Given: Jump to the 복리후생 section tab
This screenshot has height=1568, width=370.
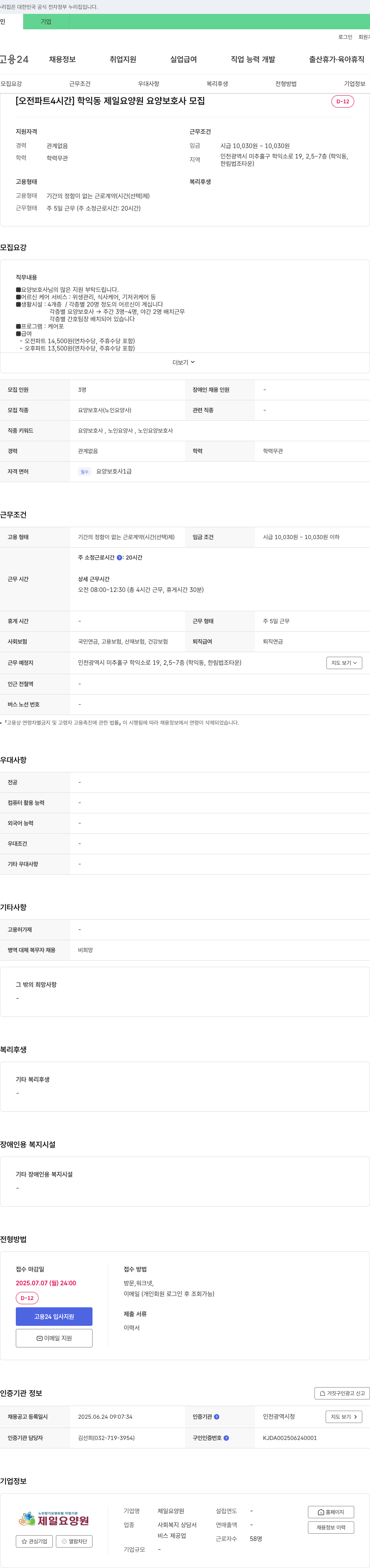Looking at the screenshot, I should tap(217, 83).
